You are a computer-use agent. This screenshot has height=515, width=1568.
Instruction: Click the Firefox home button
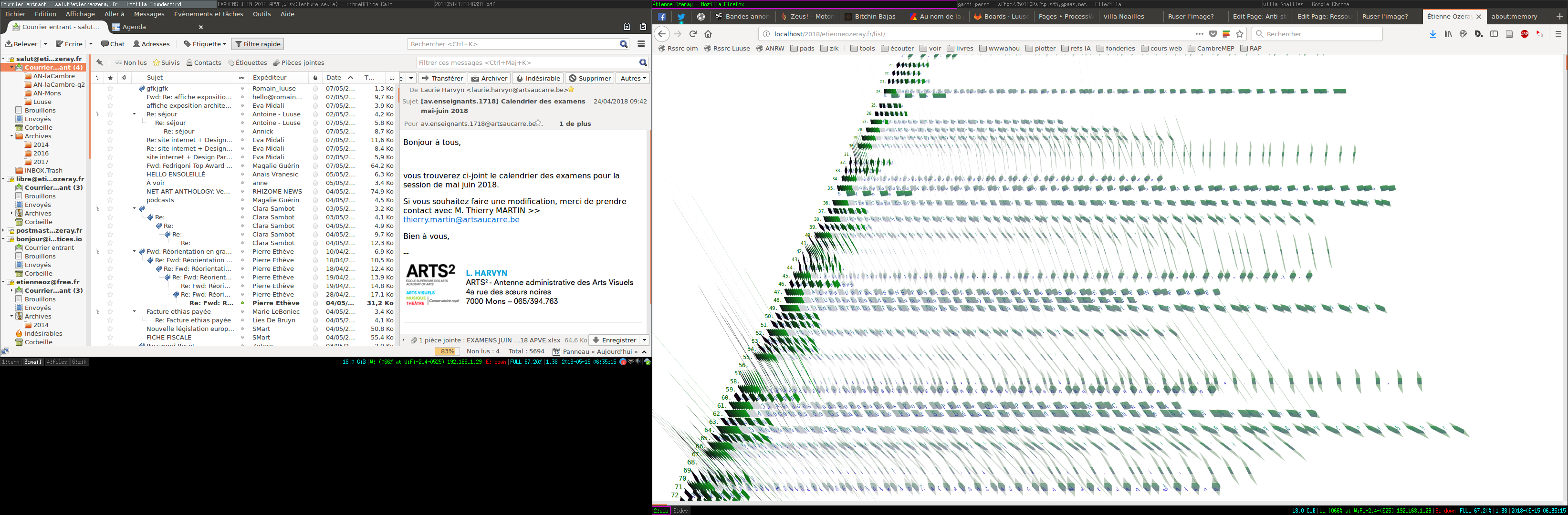[708, 34]
